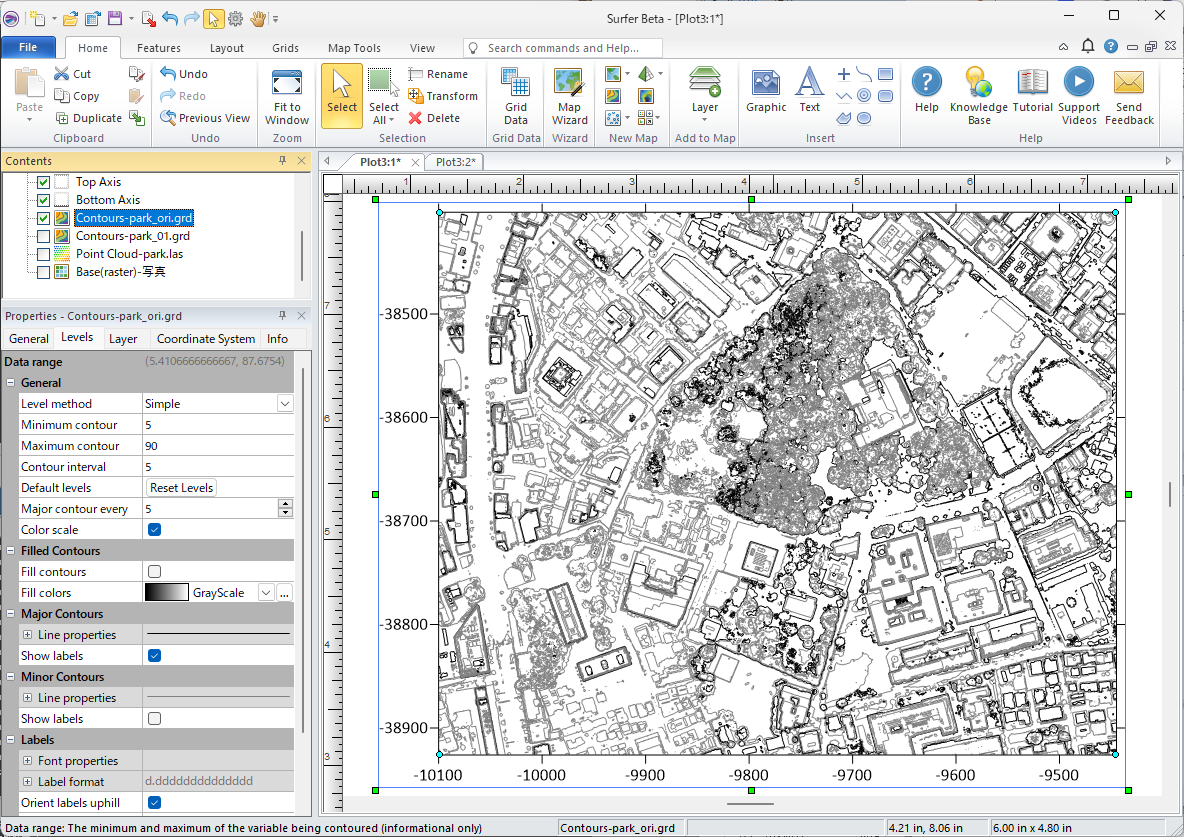This screenshot has width=1184, height=837.
Task: Click the GrayScale fill color swatch
Action: click(x=166, y=593)
